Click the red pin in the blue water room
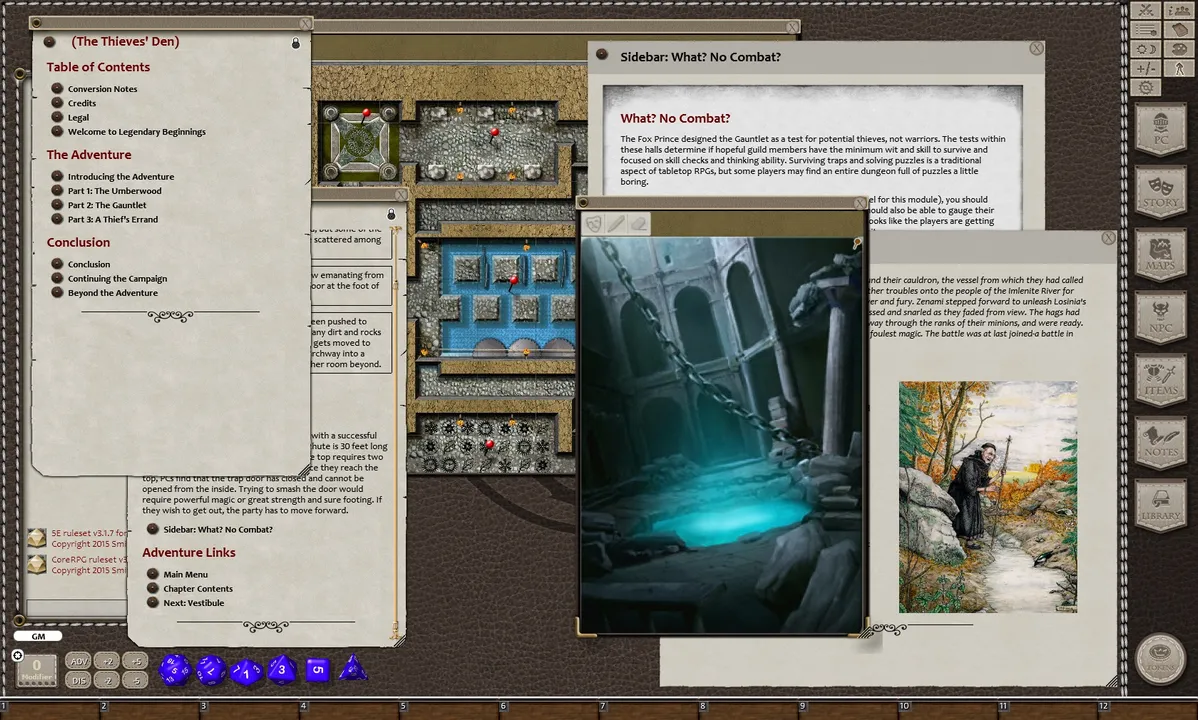Viewport: 1198px width, 720px height. coord(513,283)
